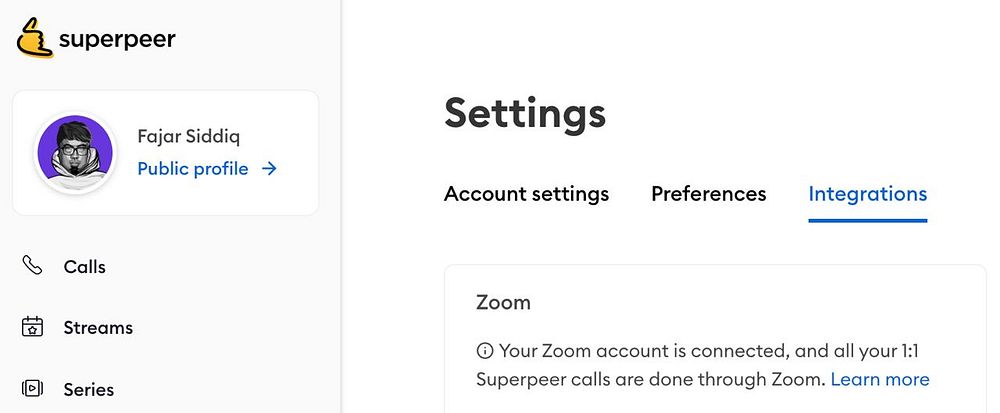The height and width of the screenshot is (413, 1000).
Task: Click the info icon in Zoom section
Action: pos(485,351)
